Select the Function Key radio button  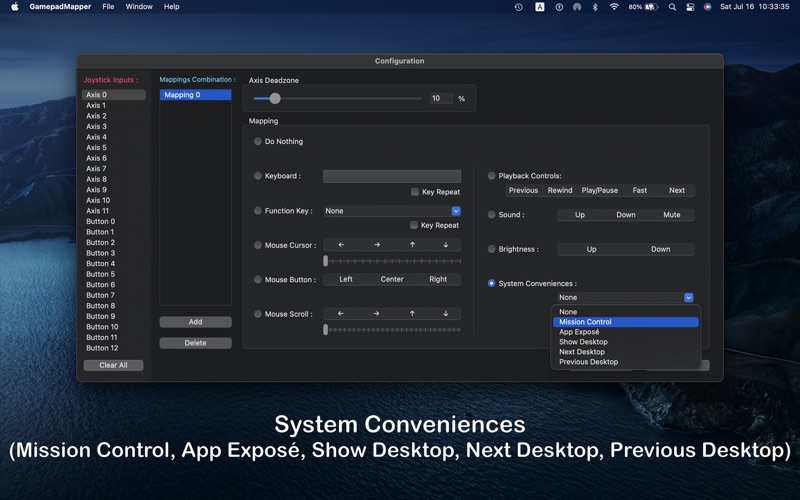point(258,210)
